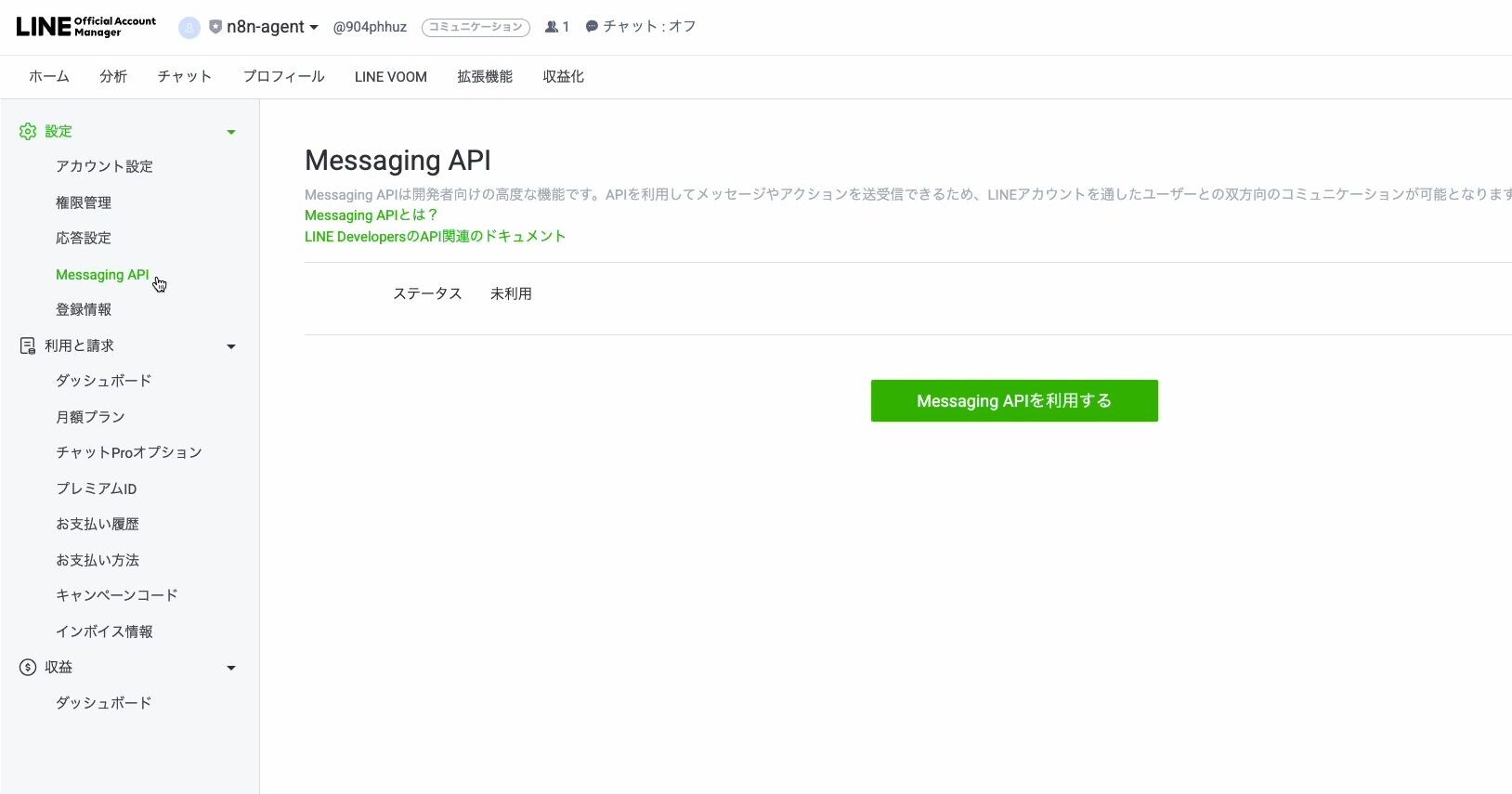This screenshot has width=1512, height=794.
Task: Open プレミアムID in sidebar
Action: pyautogui.click(x=97, y=488)
